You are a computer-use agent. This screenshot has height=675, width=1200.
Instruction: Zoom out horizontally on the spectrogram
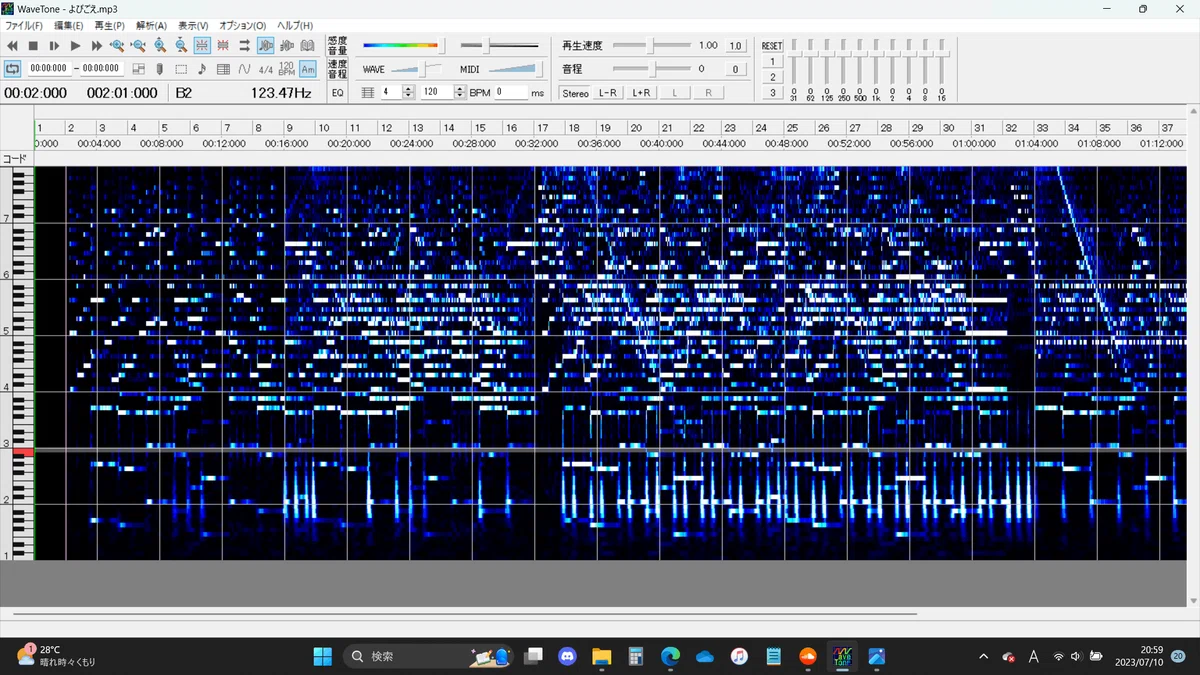[138, 46]
